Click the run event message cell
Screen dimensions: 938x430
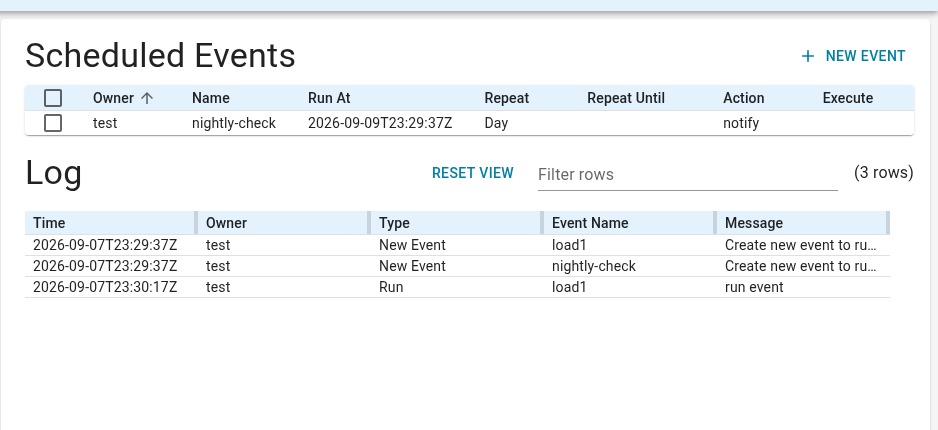(x=754, y=287)
